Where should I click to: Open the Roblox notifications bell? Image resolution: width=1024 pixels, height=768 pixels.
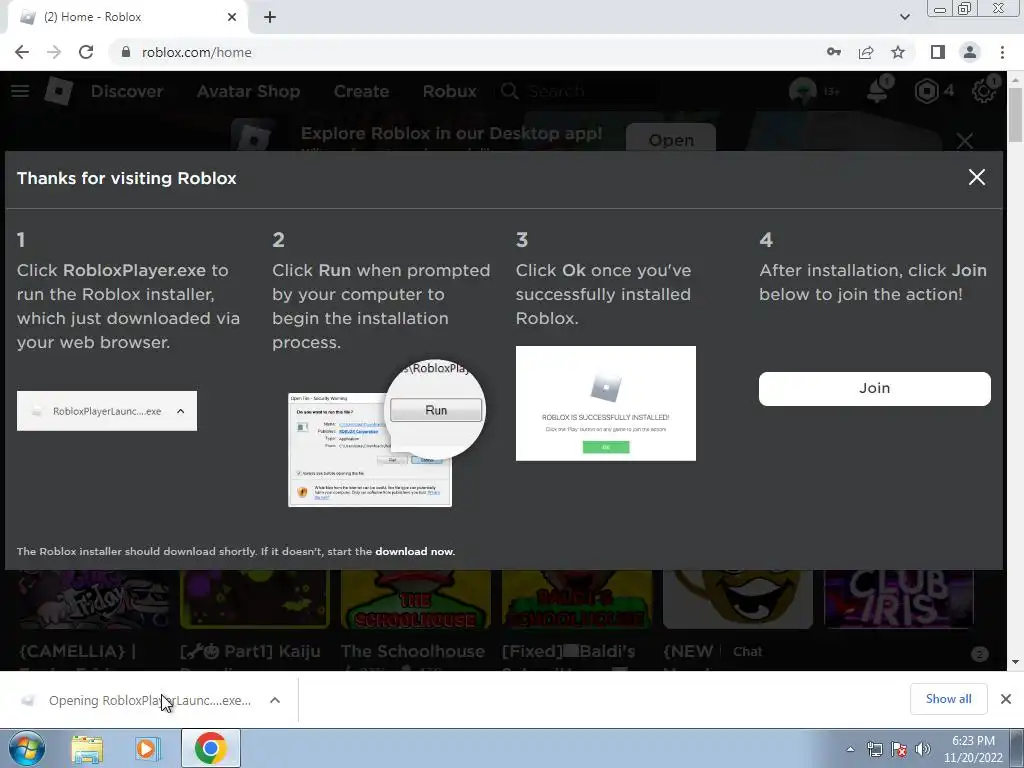pyautogui.click(x=878, y=91)
